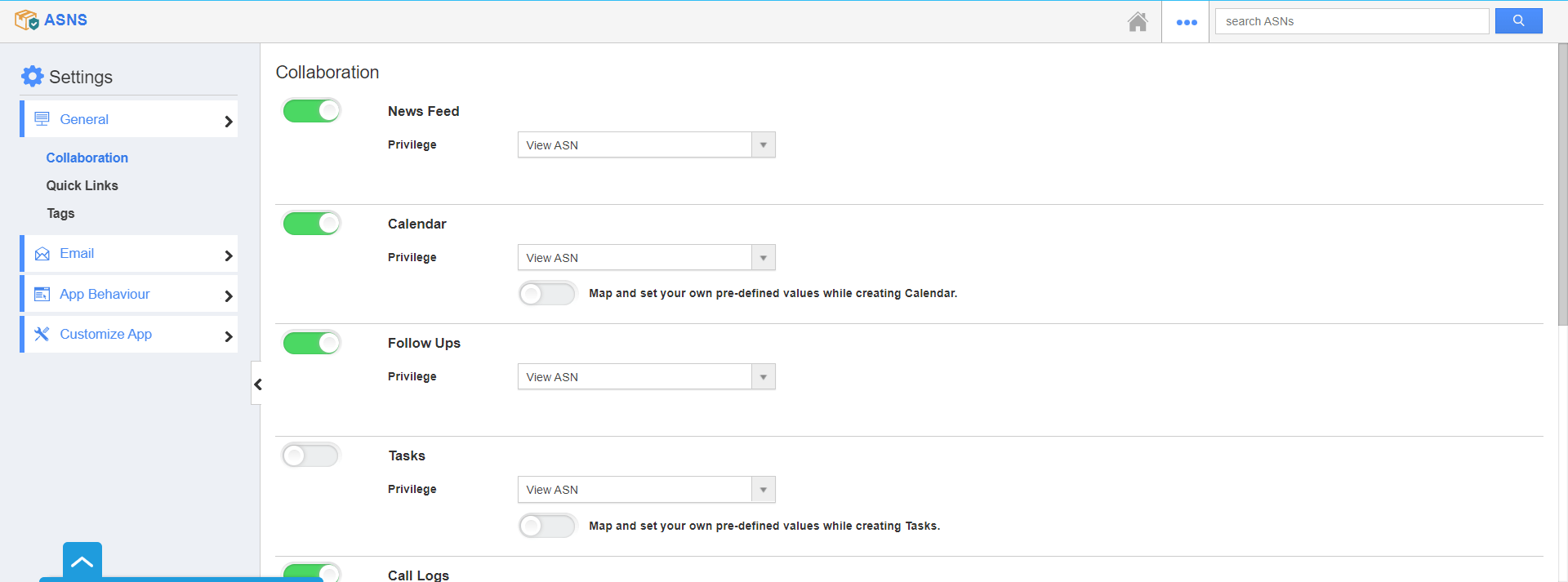Open the Customize App settings menu
Image resolution: width=1568 pixels, height=582 pixels.
point(129,334)
